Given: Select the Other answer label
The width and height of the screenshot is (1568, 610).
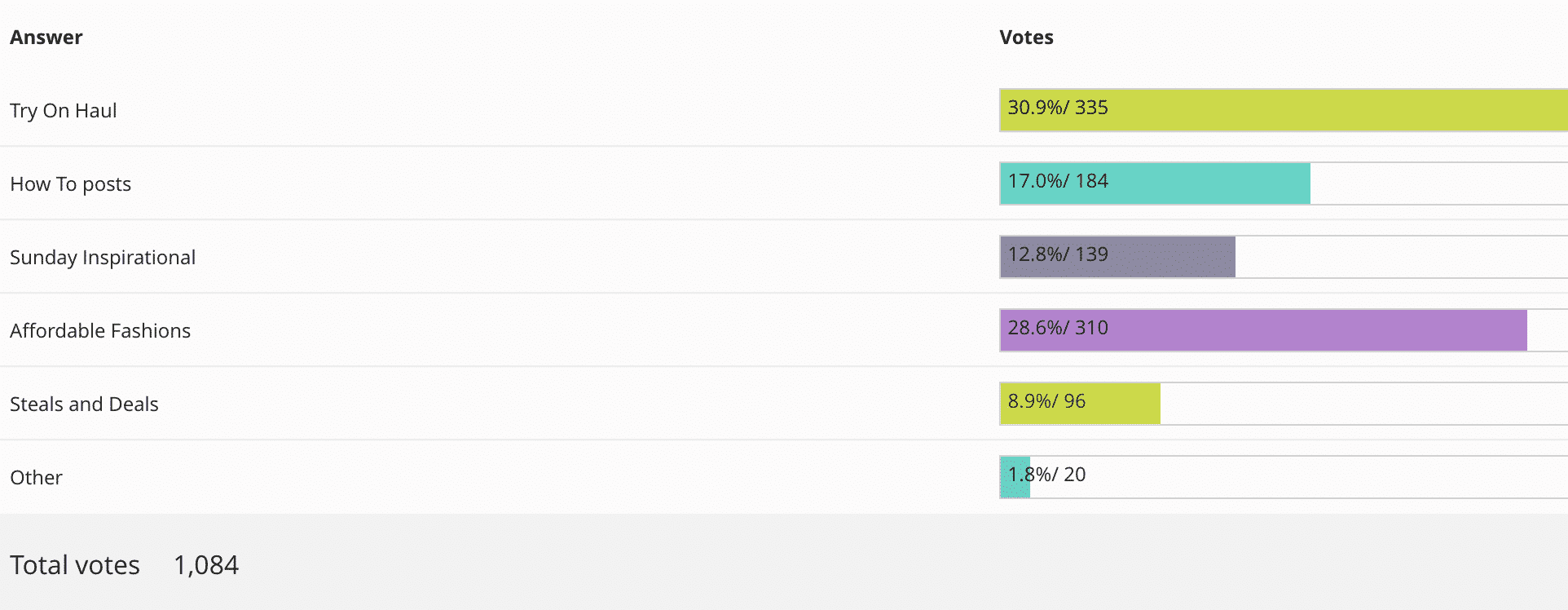Looking at the screenshot, I should [x=37, y=478].
